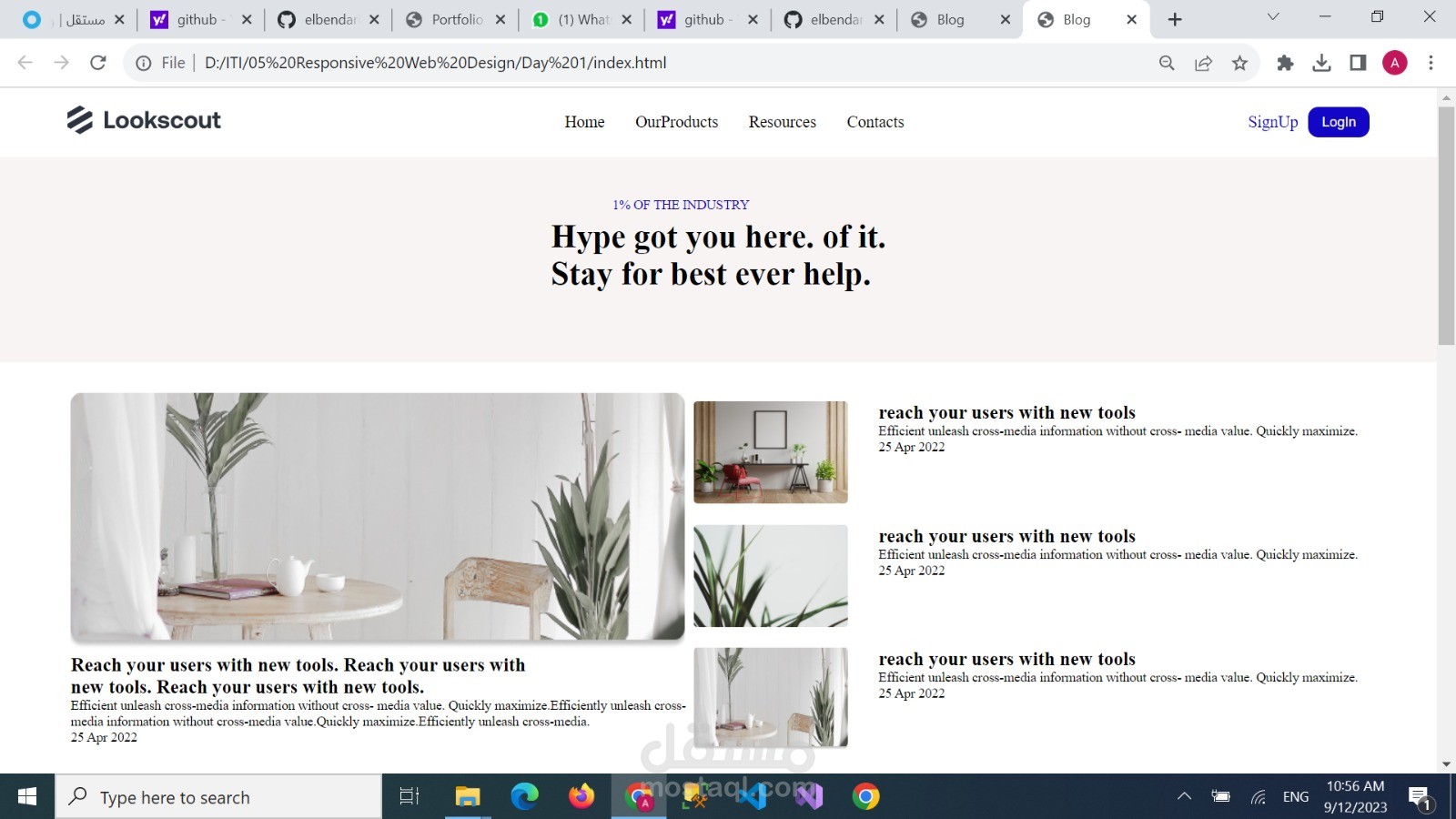1456x819 pixels.
Task: Show hidden system tray icons
Action: [1184, 797]
